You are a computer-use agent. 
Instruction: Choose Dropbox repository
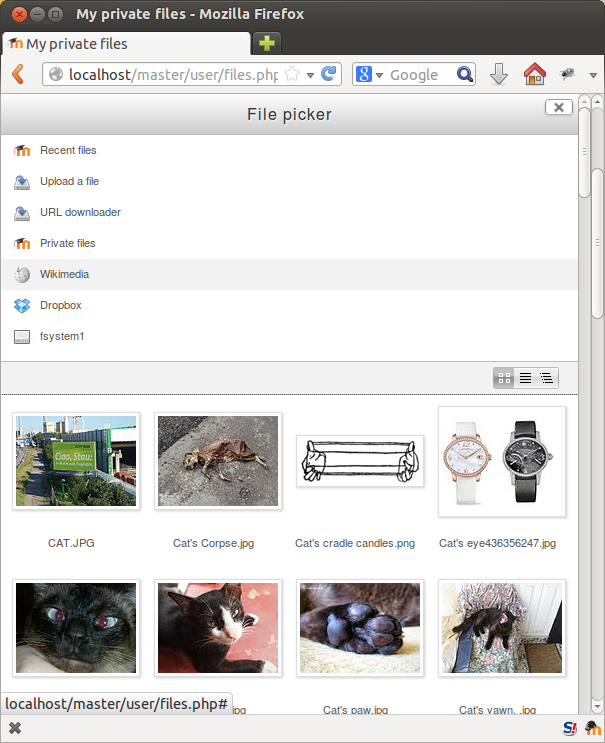pos(289,306)
